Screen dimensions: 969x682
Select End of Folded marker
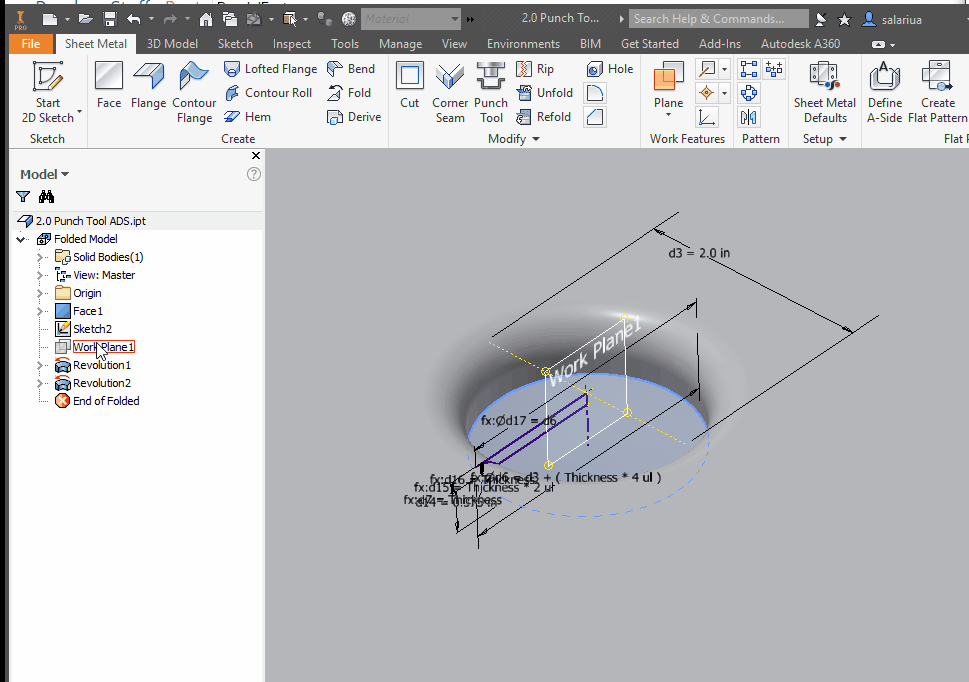pyautogui.click(x=97, y=401)
